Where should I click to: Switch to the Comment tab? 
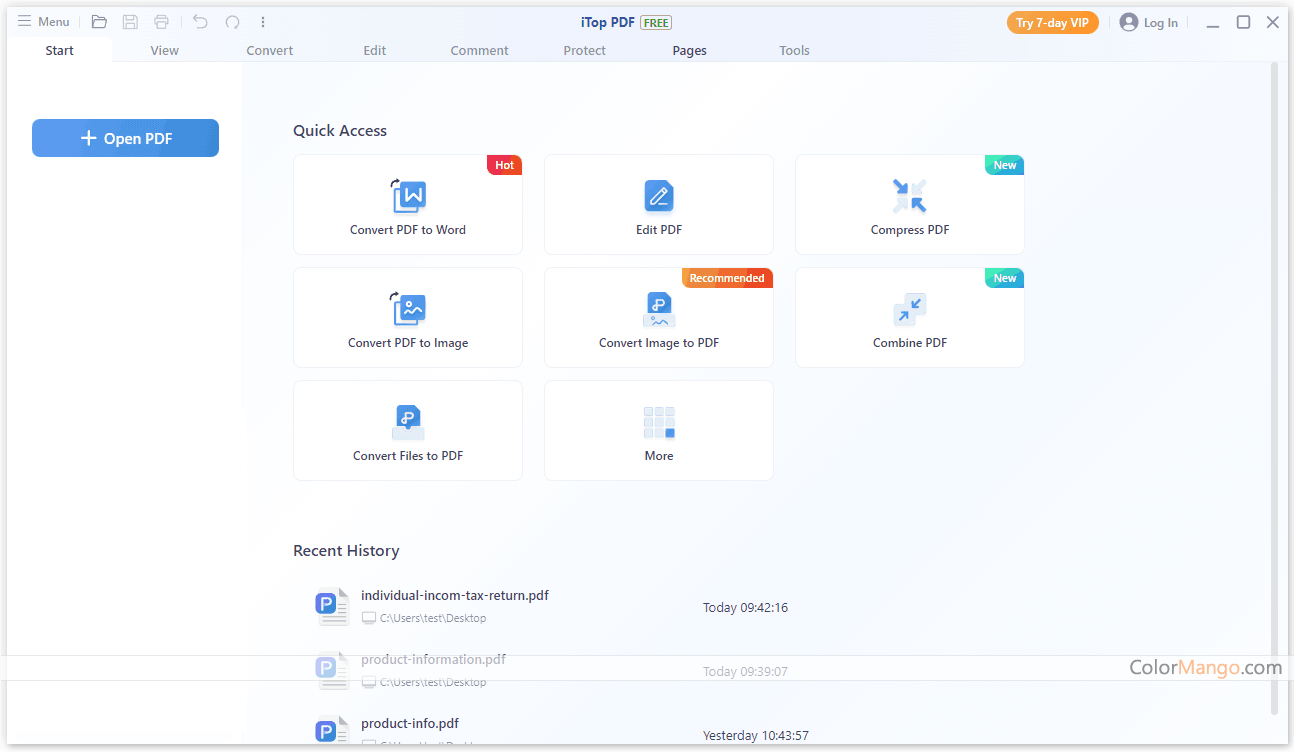click(x=480, y=50)
